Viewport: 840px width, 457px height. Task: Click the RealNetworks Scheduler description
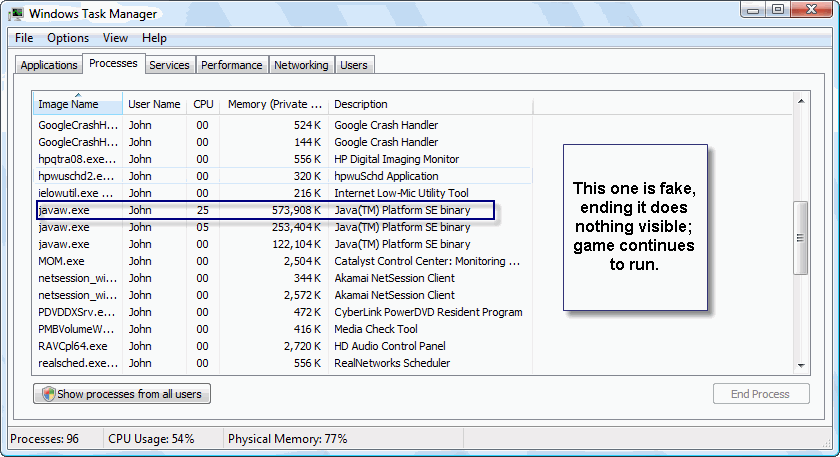pos(392,363)
